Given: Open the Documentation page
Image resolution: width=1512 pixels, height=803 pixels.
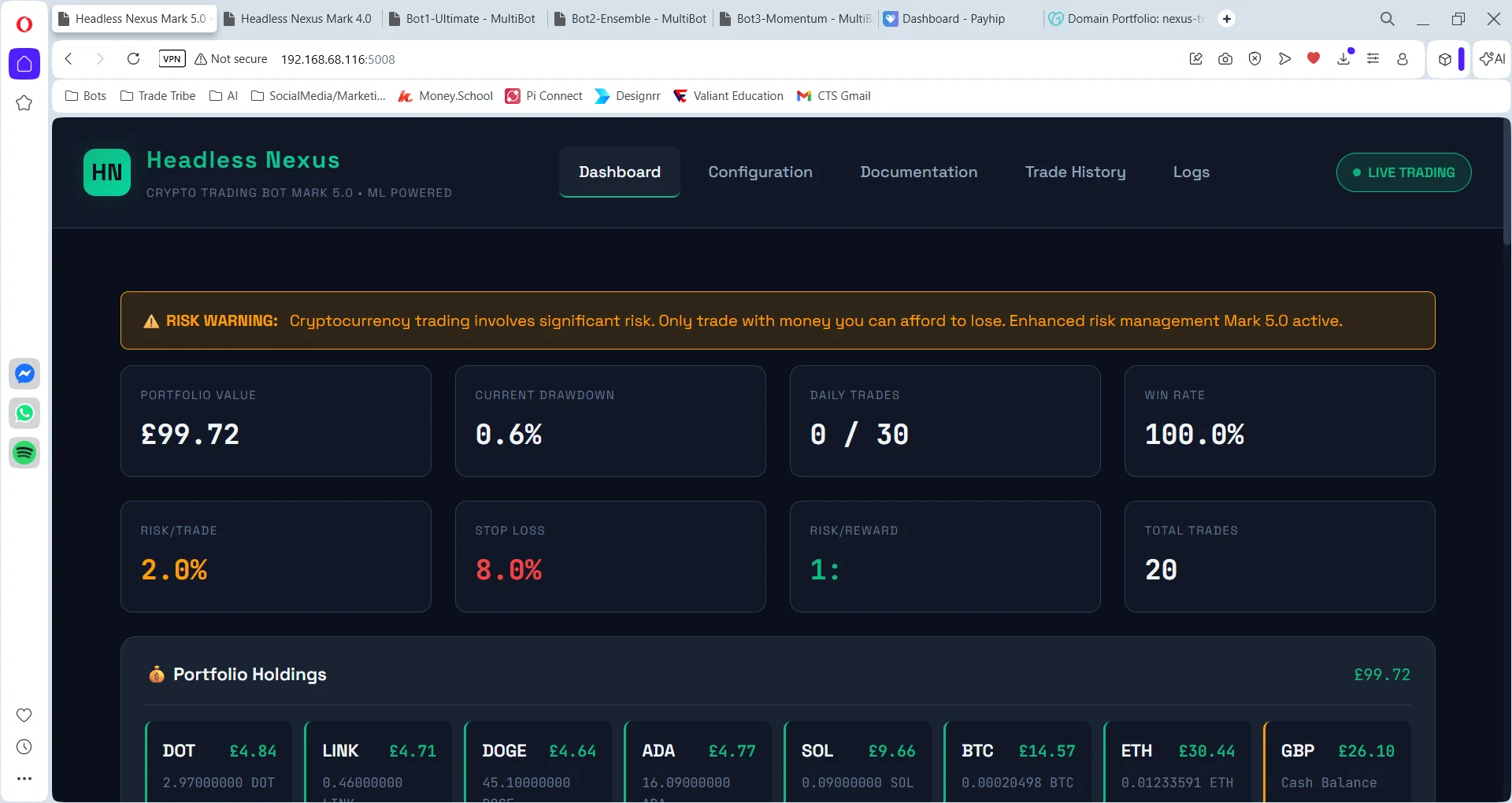Looking at the screenshot, I should tap(918, 172).
